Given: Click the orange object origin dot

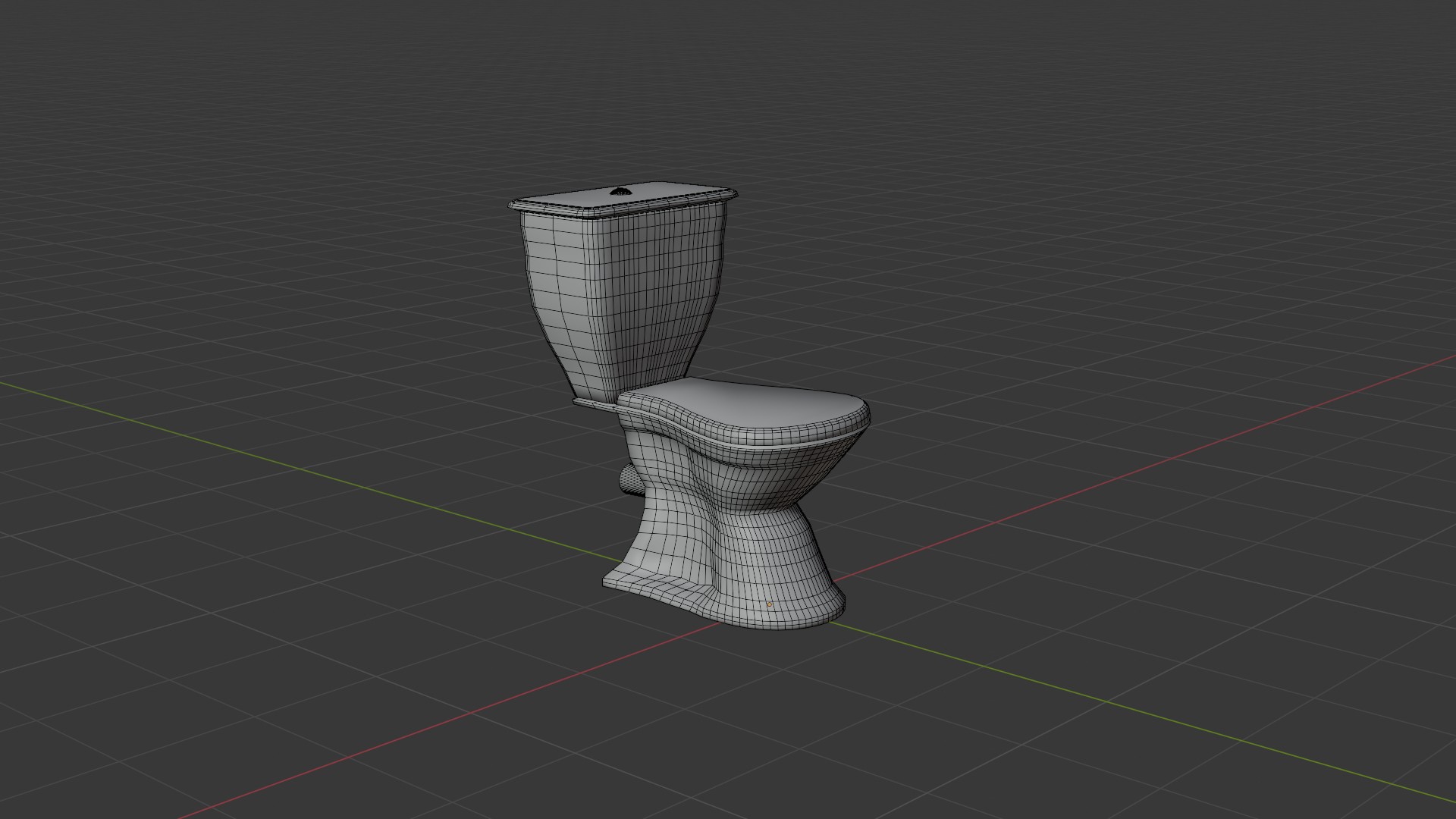Looking at the screenshot, I should tap(770, 604).
